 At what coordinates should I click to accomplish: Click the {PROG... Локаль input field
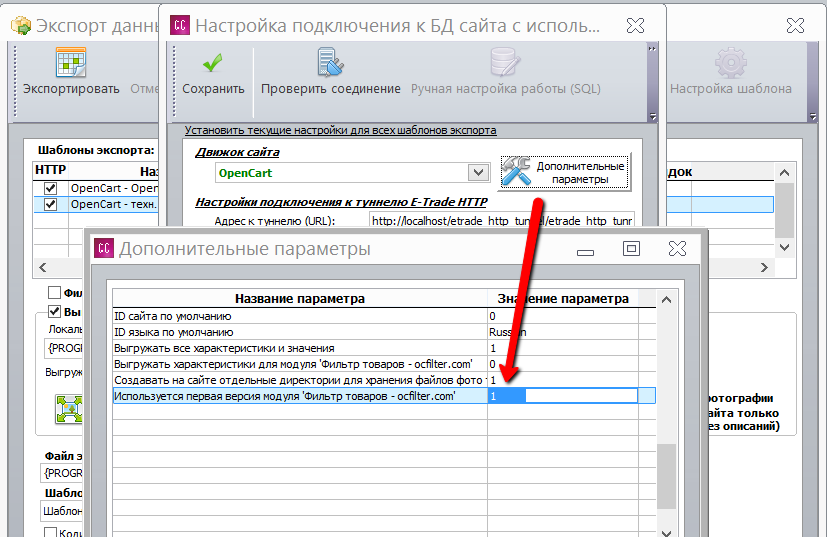click(64, 348)
